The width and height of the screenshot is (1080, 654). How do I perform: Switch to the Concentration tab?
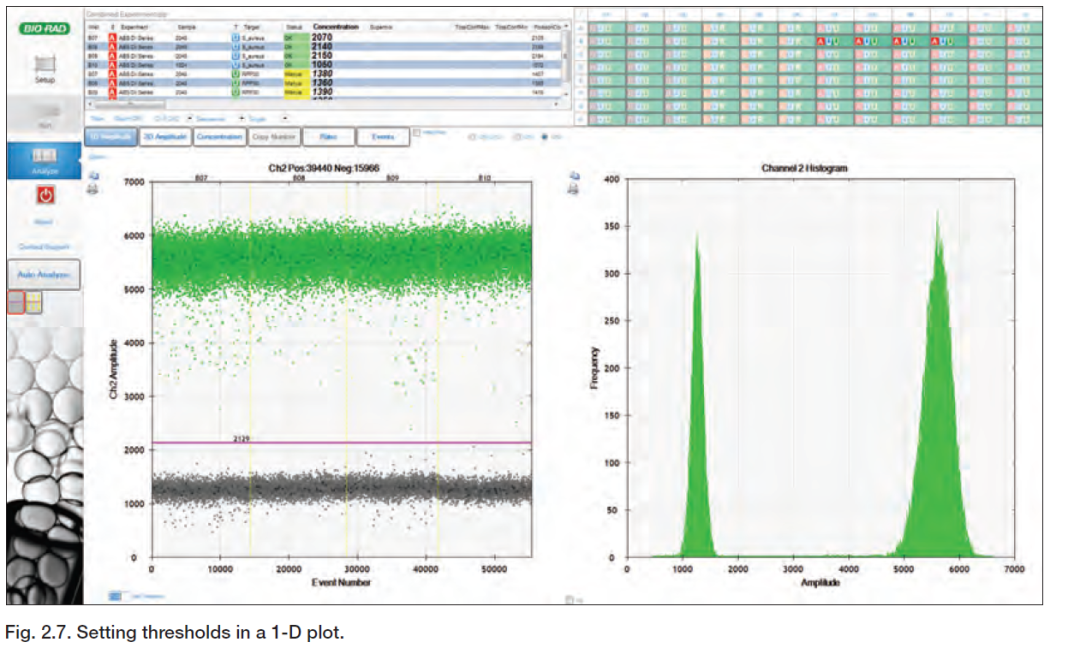218,137
